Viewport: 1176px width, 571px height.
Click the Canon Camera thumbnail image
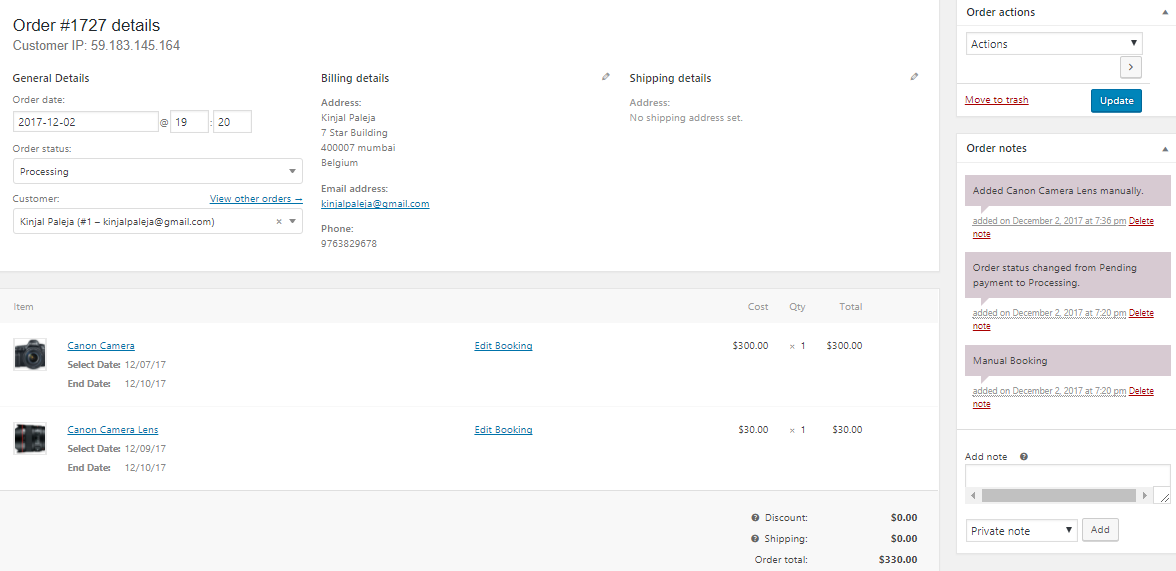click(30, 354)
